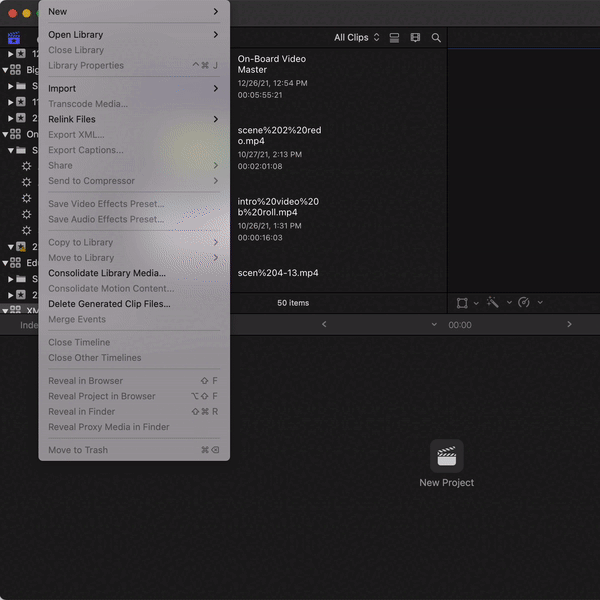Image resolution: width=600 pixels, height=600 pixels.
Task: Select Reveal Proxy Media in Finder
Action: (134, 427)
